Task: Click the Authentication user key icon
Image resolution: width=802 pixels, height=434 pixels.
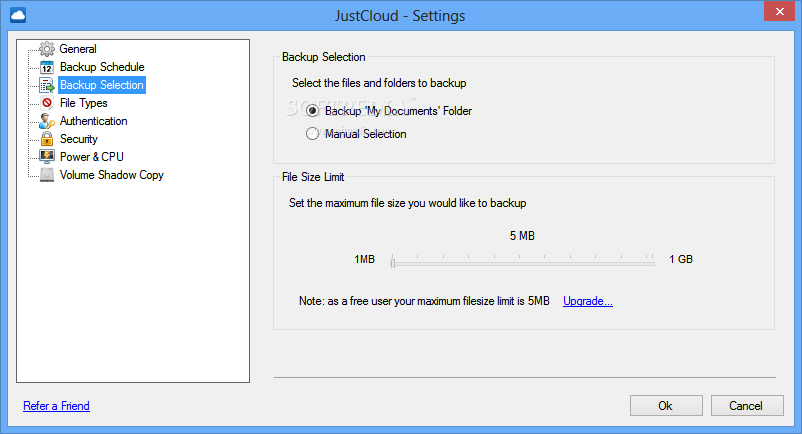Action: 47,121
